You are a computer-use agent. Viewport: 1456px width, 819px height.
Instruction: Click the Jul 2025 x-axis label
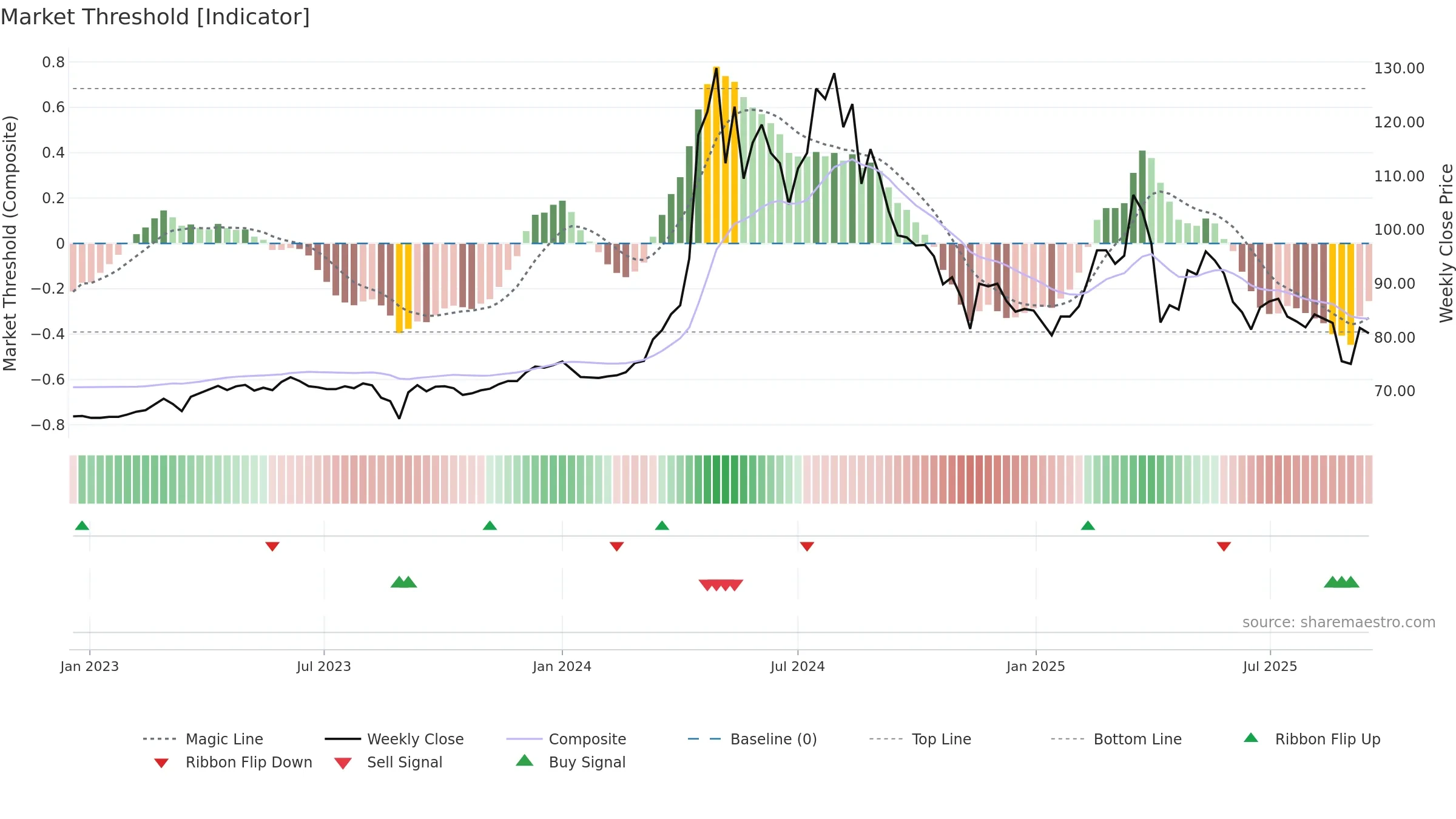(x=1270, y=666)
